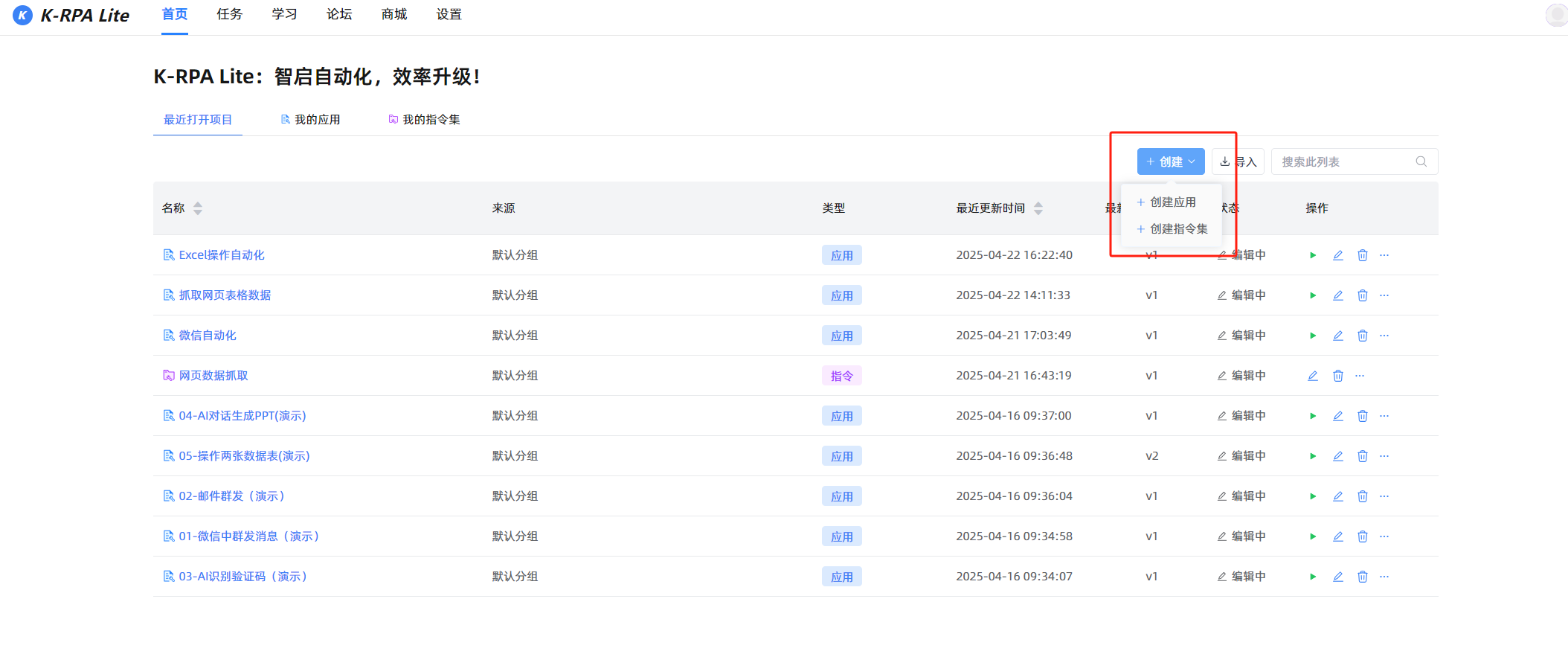Open more options for 抓取网页表格数据
This screenshot has height=657, width=1568.
(1384, 295)
